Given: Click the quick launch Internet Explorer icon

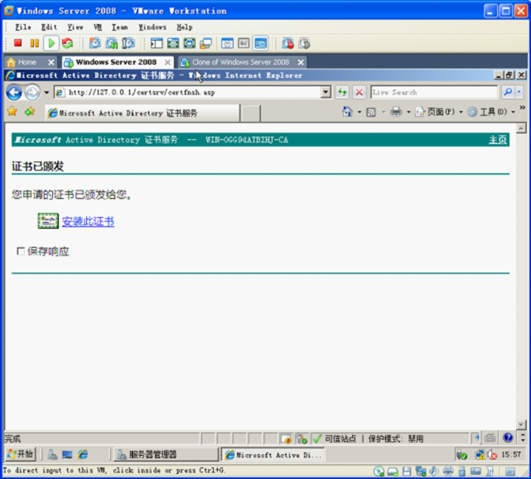Looking at the screenshot, I should (x=83, y=454).
